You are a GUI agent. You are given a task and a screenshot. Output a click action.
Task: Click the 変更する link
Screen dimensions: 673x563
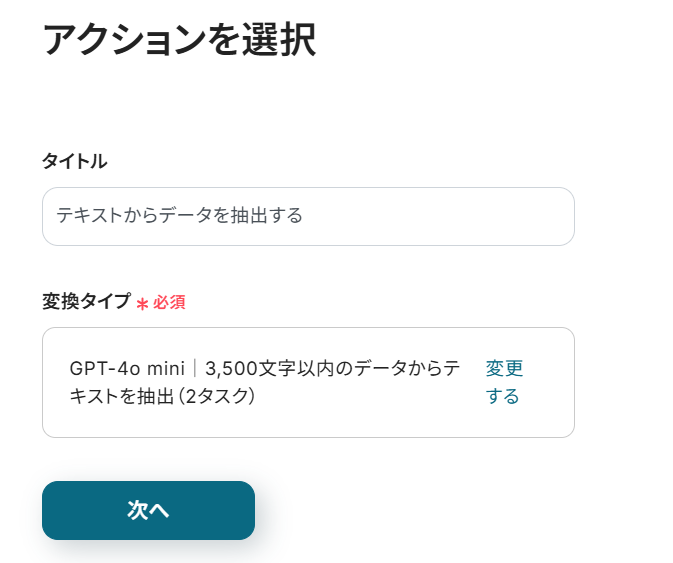pos(504,382)
